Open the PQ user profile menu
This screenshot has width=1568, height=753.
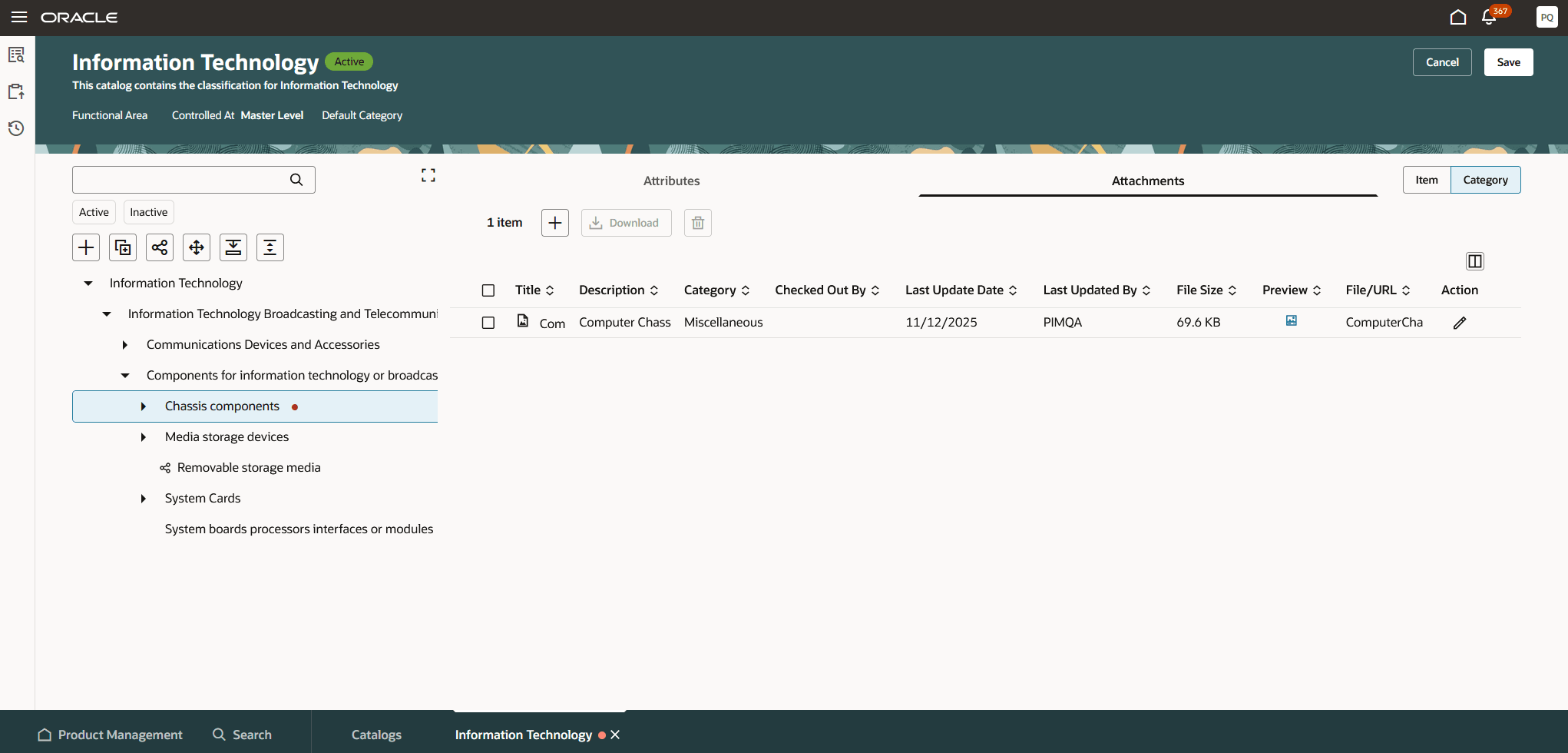[1546, 17]
